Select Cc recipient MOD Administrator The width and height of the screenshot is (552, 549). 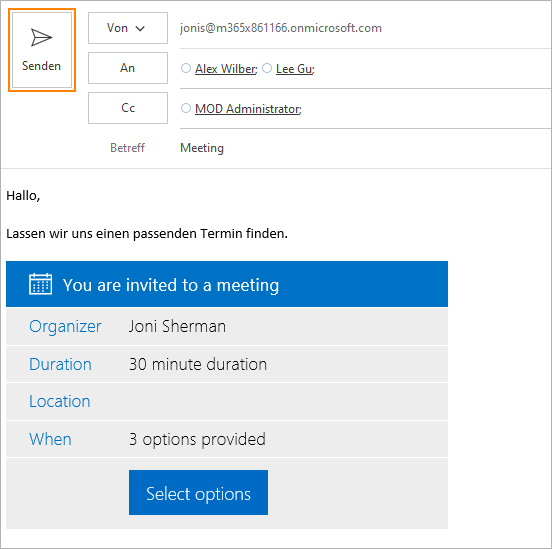click(248, 109)
